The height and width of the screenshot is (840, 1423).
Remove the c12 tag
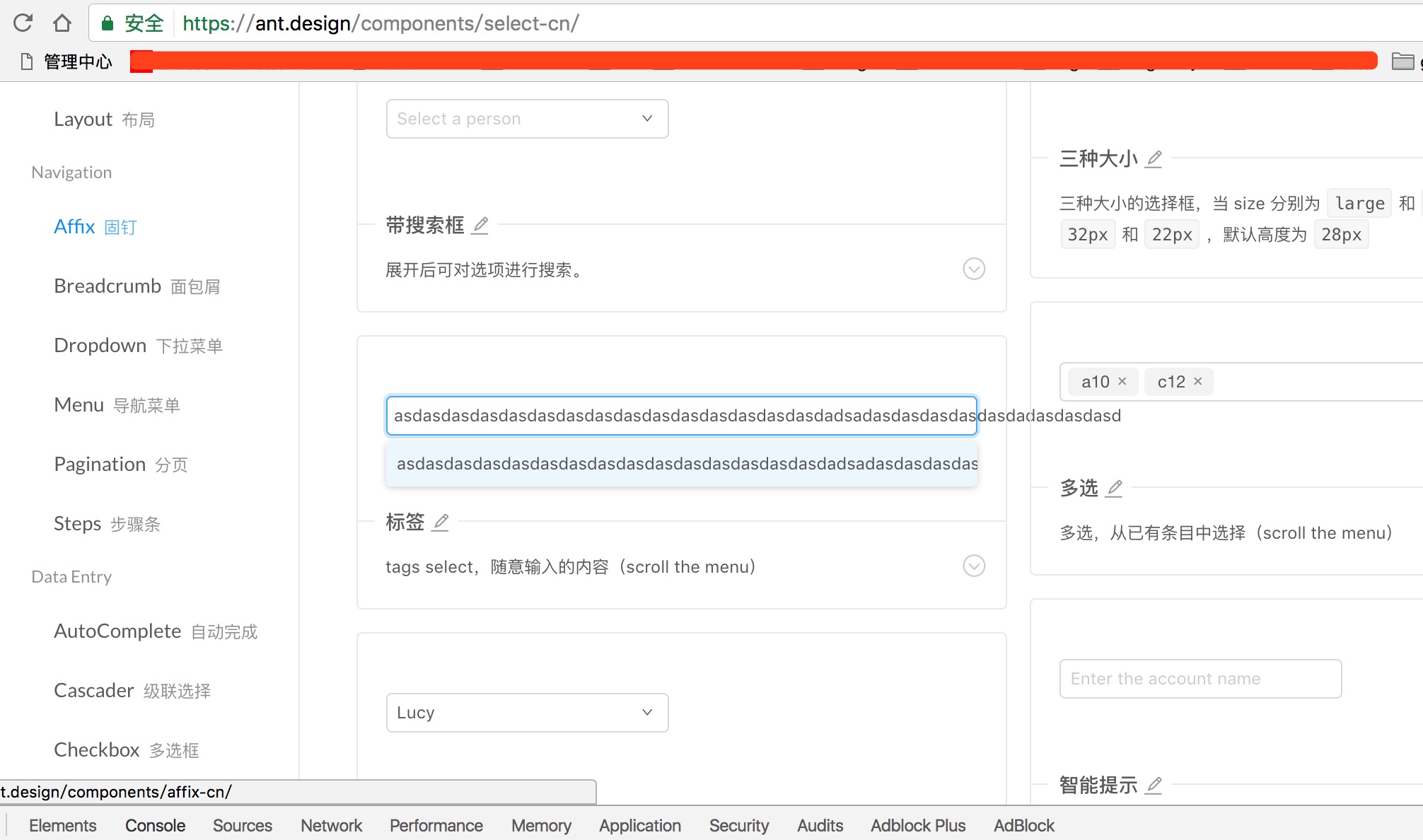pyautogui.click(x=1197, y=381)
